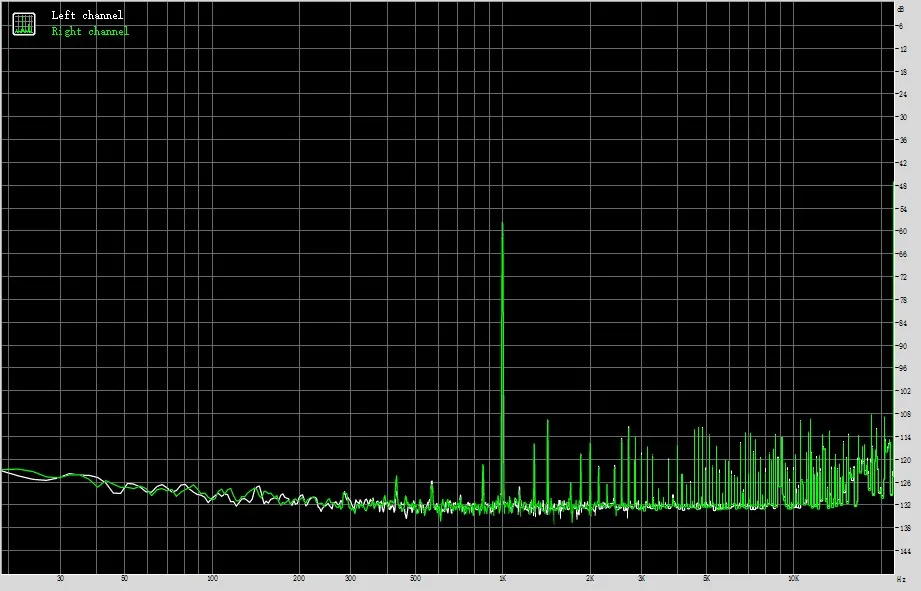Click the -60 label on dB axis
The image size is (921, 591).
(902, 231)
